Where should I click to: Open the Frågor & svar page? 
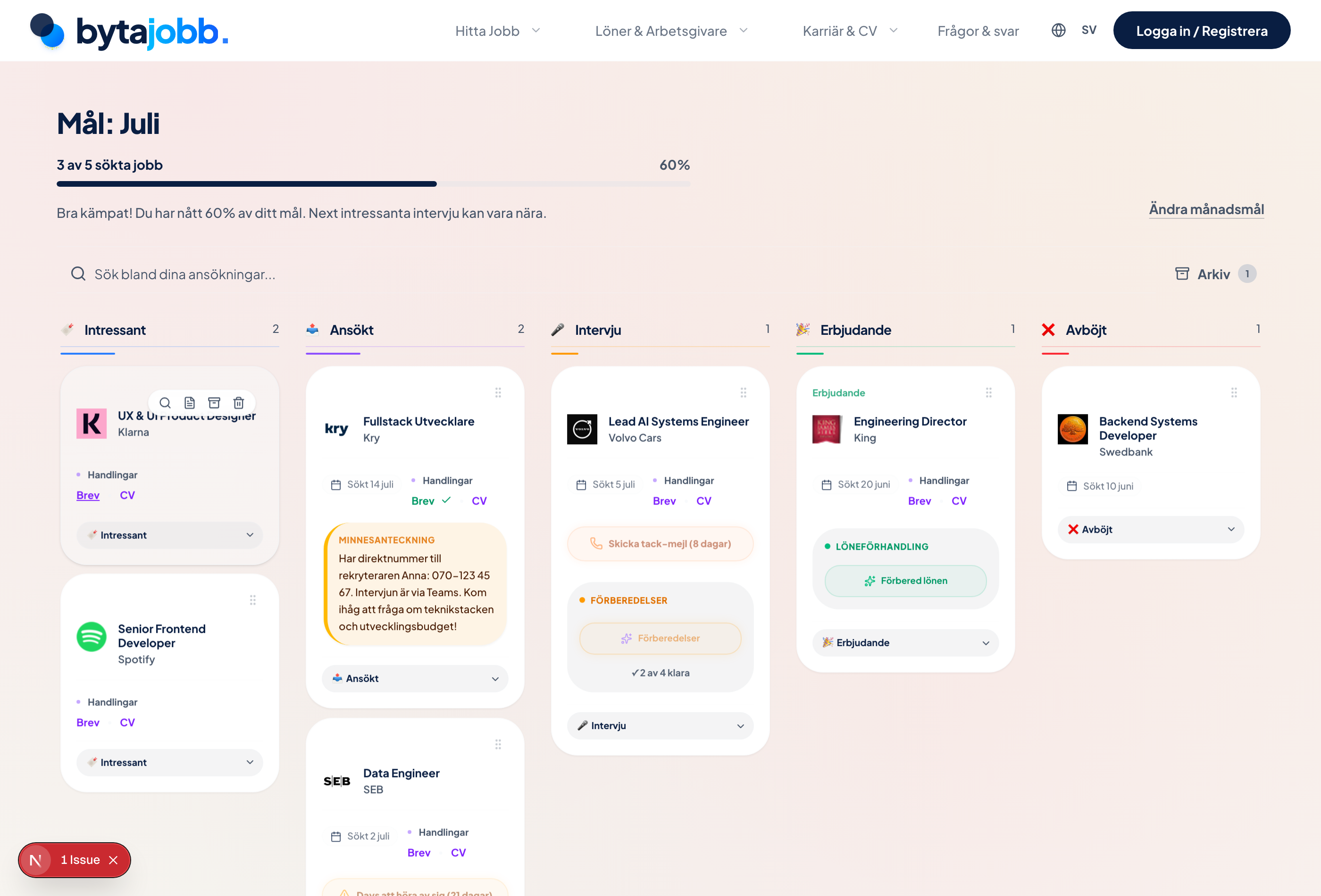point(978,31)
